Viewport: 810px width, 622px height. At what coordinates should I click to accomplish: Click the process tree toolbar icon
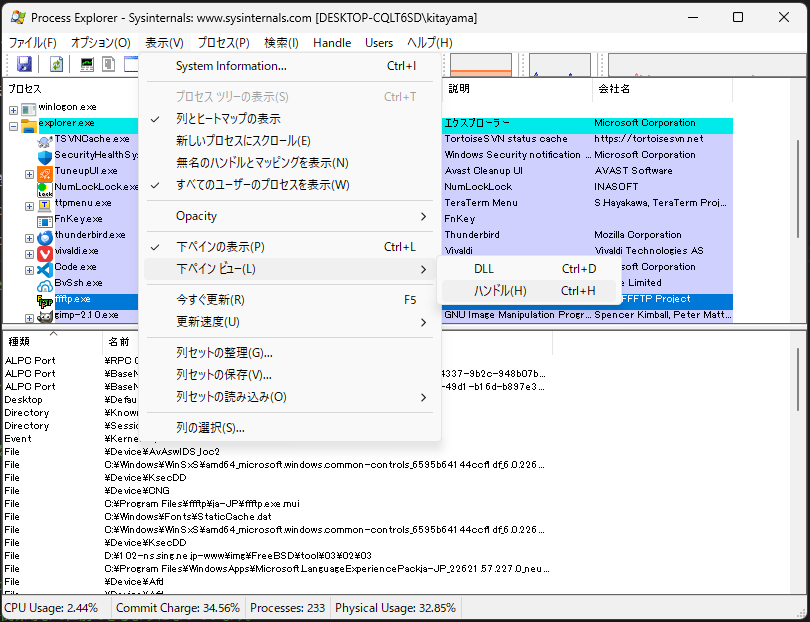click(108, 64)
